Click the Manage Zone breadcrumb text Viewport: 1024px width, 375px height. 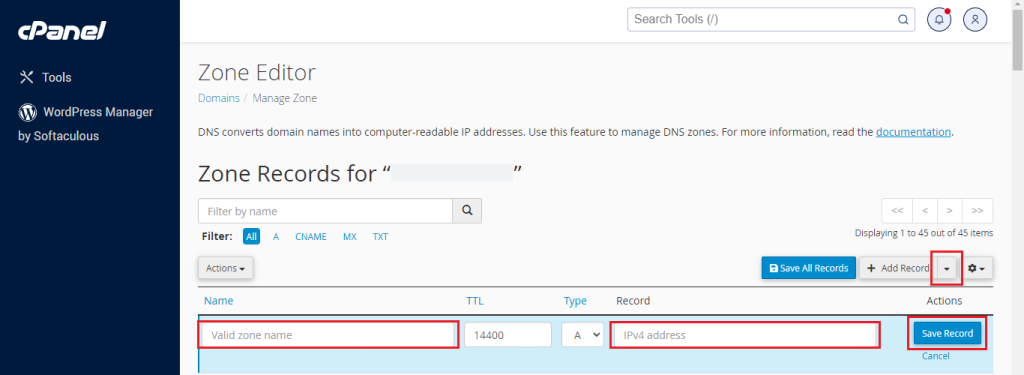pyautogui.click(x=285, y=99)
